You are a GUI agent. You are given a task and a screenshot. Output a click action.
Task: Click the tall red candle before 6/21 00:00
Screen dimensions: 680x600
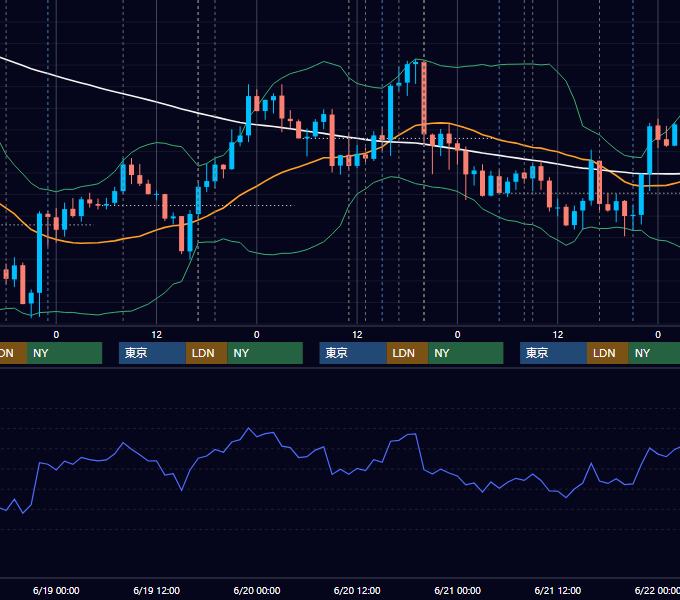424,99
